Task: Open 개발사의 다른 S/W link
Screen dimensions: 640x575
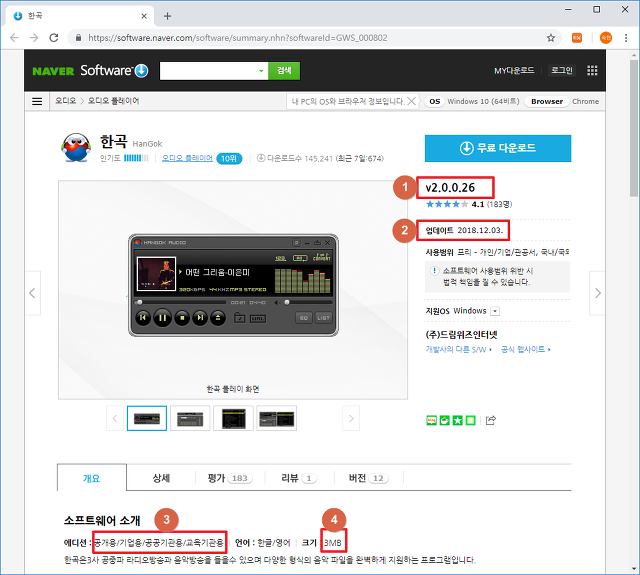Action: click(x=459, y=349)
